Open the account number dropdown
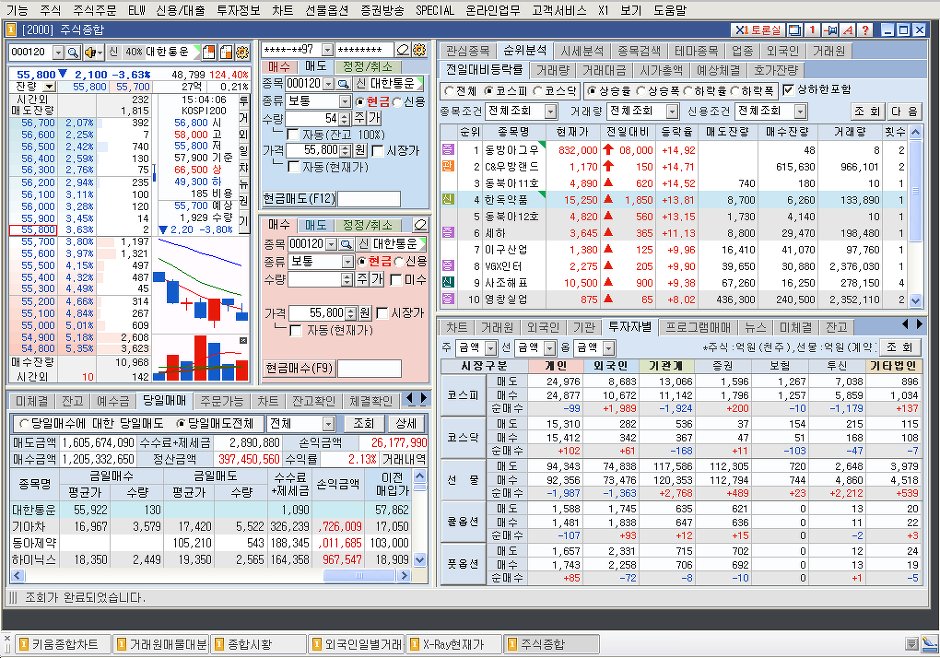The image size is (940, 658). [x=327, y=50]
